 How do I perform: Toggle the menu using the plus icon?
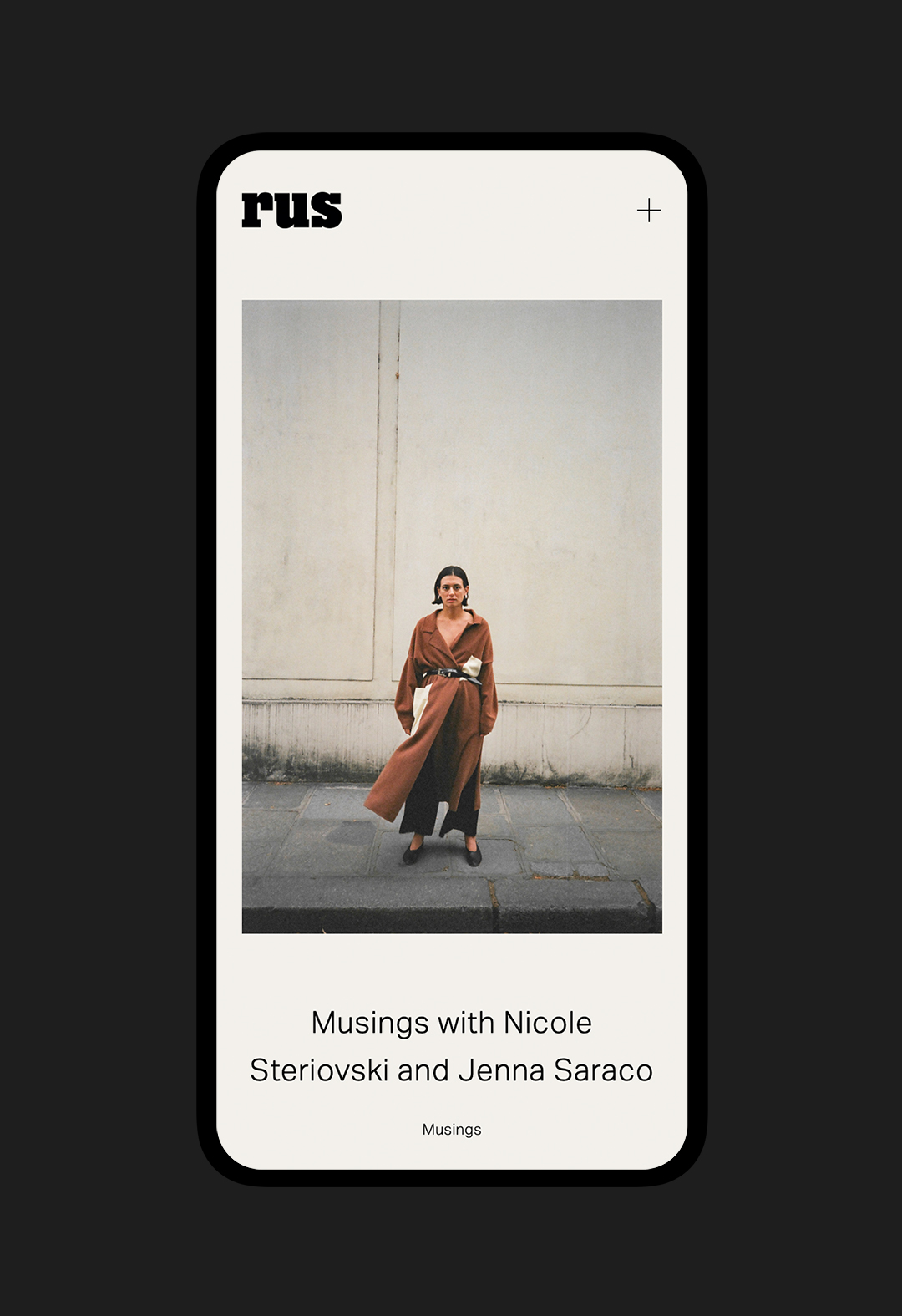(x=649, y=210)
